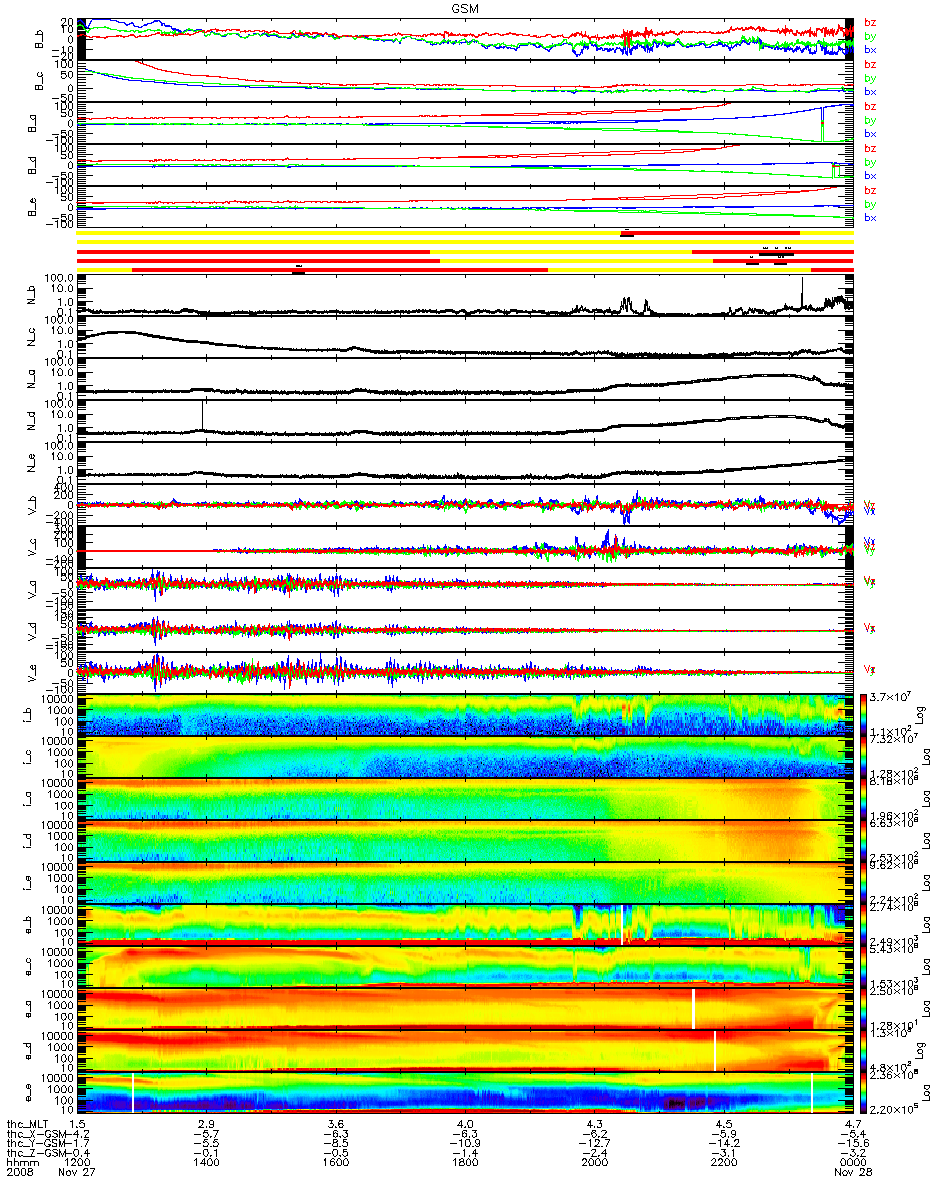
Task: Click the white data gap in e_a spectrogram
Action: pyautogui.click(x=693, y=1009)
